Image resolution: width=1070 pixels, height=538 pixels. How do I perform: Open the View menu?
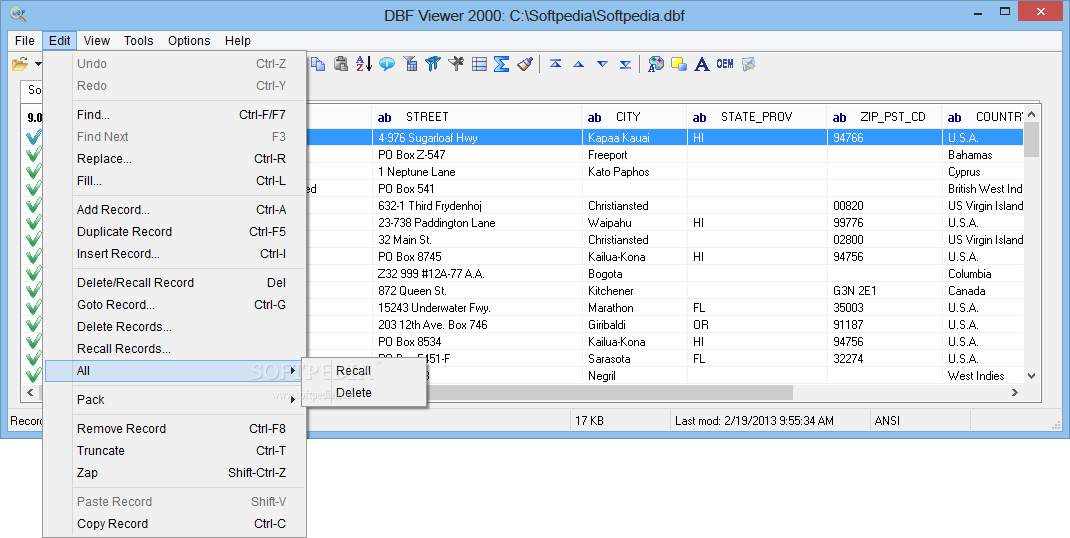coord(97,40)
